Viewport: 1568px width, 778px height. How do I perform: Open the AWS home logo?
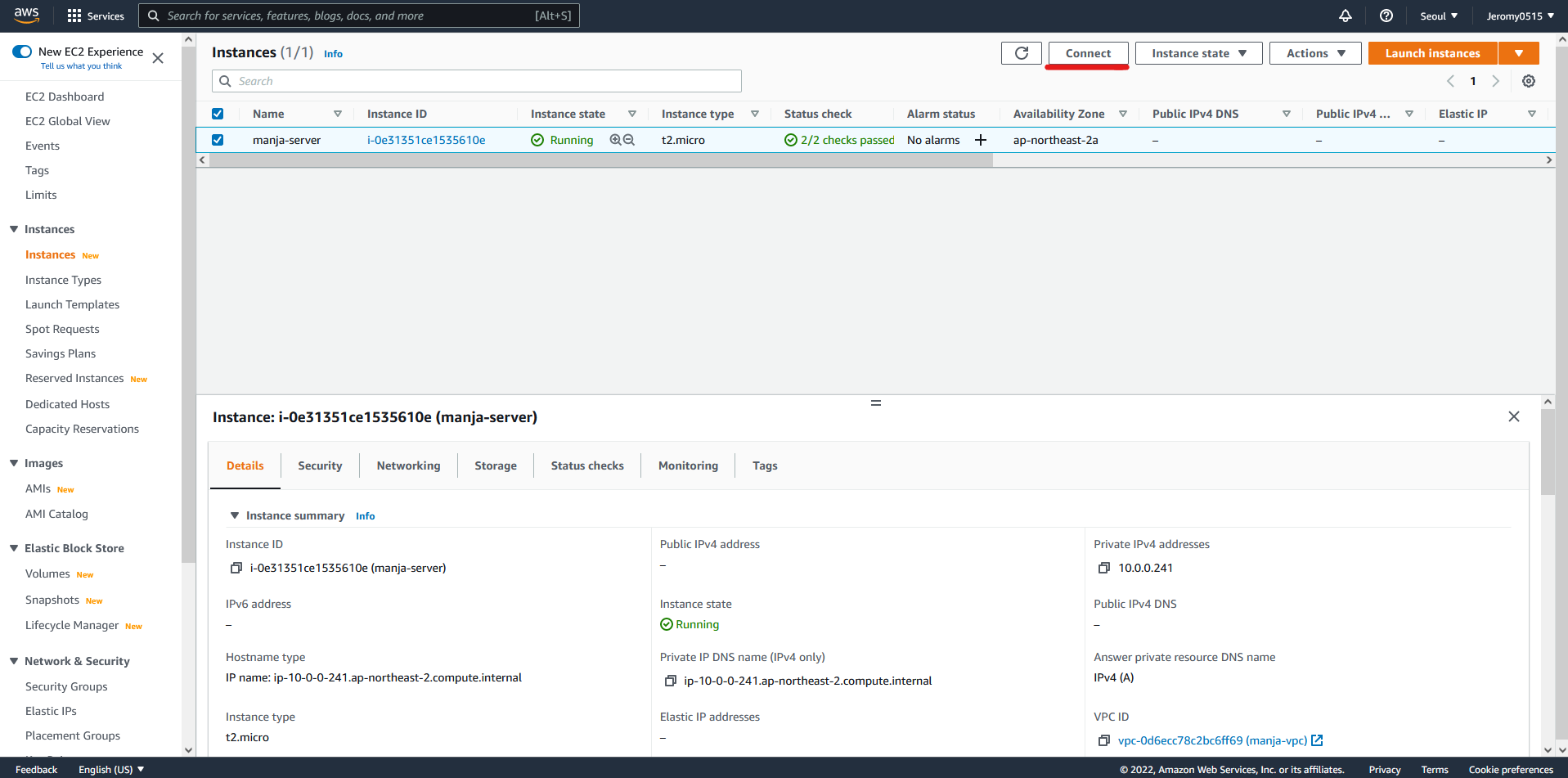tap(26, 16)
